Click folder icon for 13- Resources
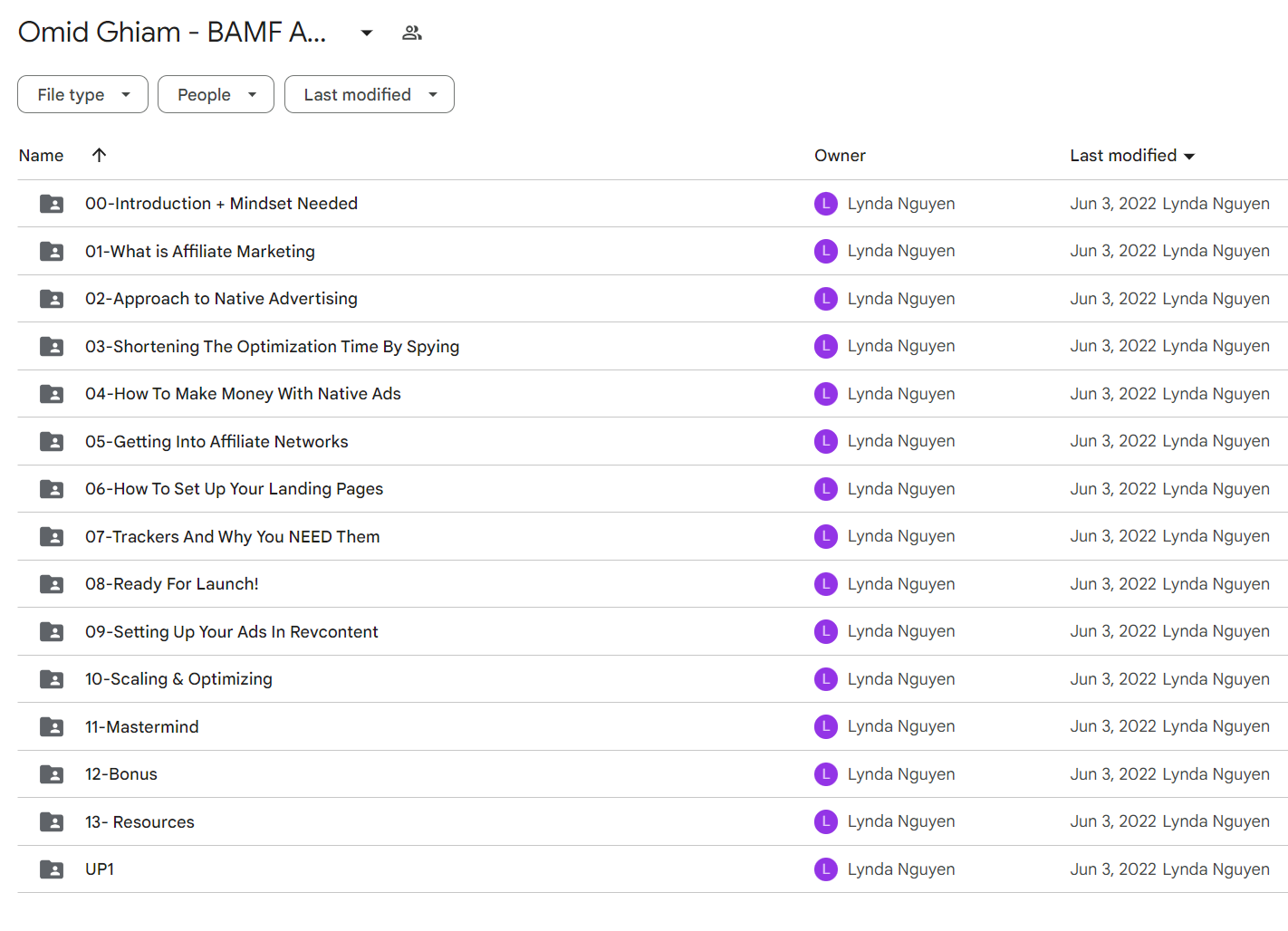Image resolution: width=1288 pixels, height=931 pixels. [52, 822]
